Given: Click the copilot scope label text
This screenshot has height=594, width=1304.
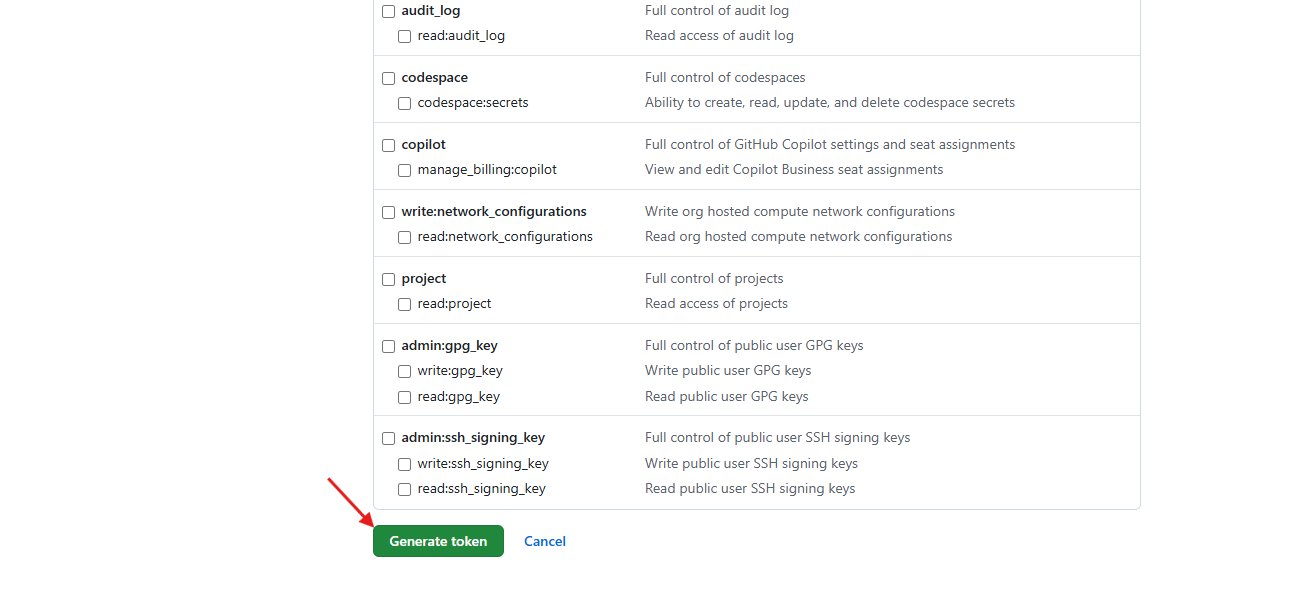Looking at the screenshot, I should (424, 145).
